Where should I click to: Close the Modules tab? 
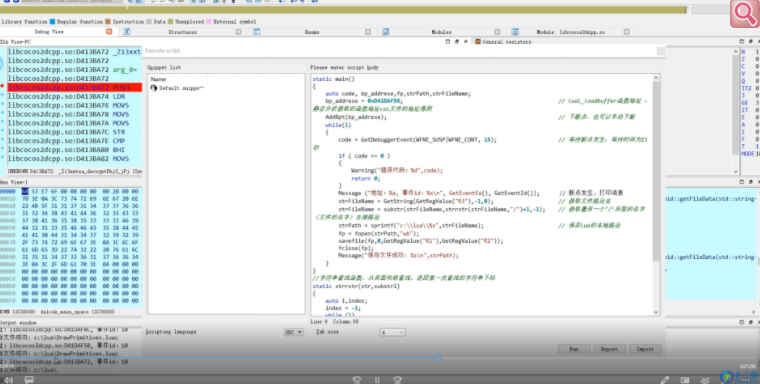point(497,32)
